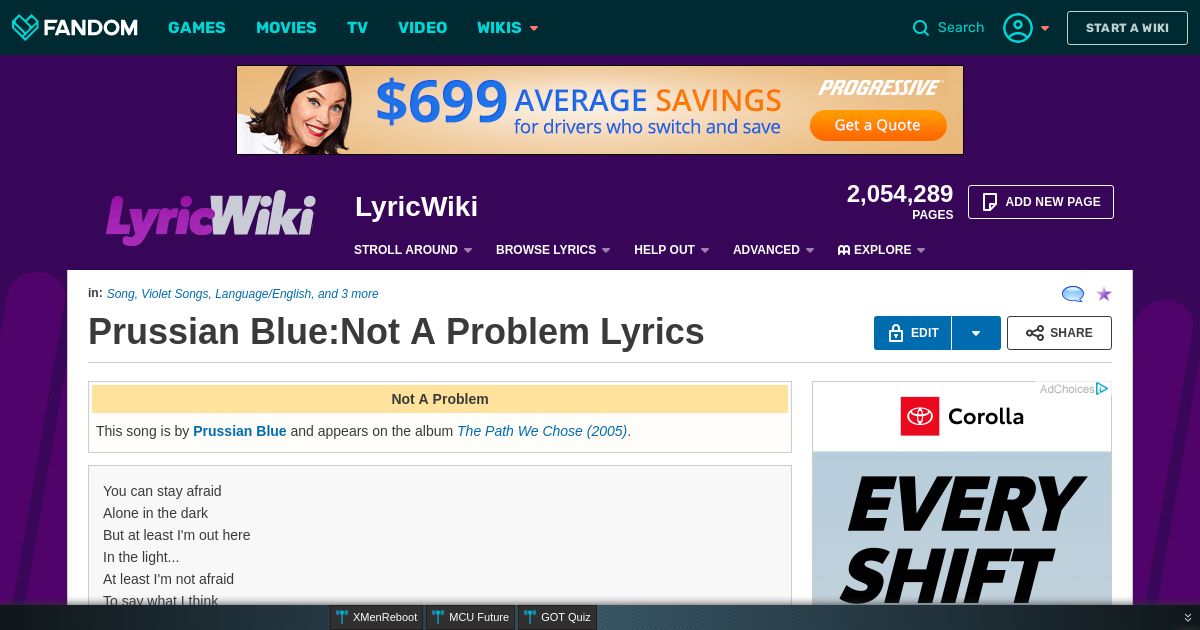This screenshot has height=630, width=1200.
Task: Expand the bottom toolbar chevron
Action: 1187,617
